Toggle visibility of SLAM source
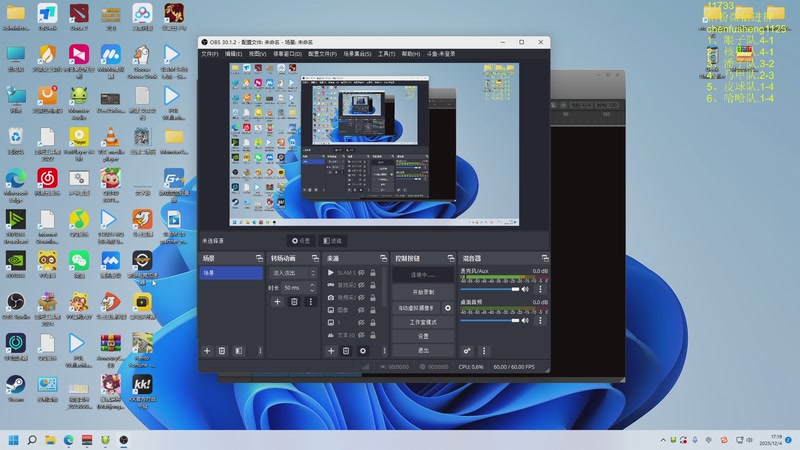The height and width of the screenshot is (450, 800). click(x=361, y=272)
